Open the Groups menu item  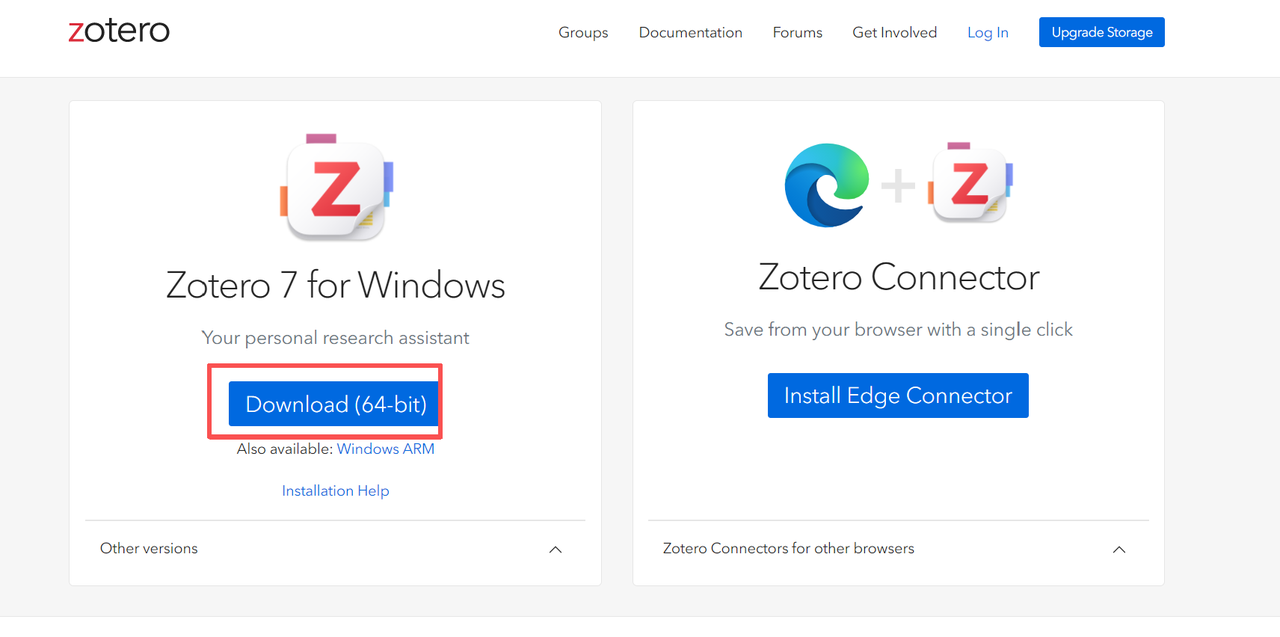pyautogui.click(x=583, y=32)
